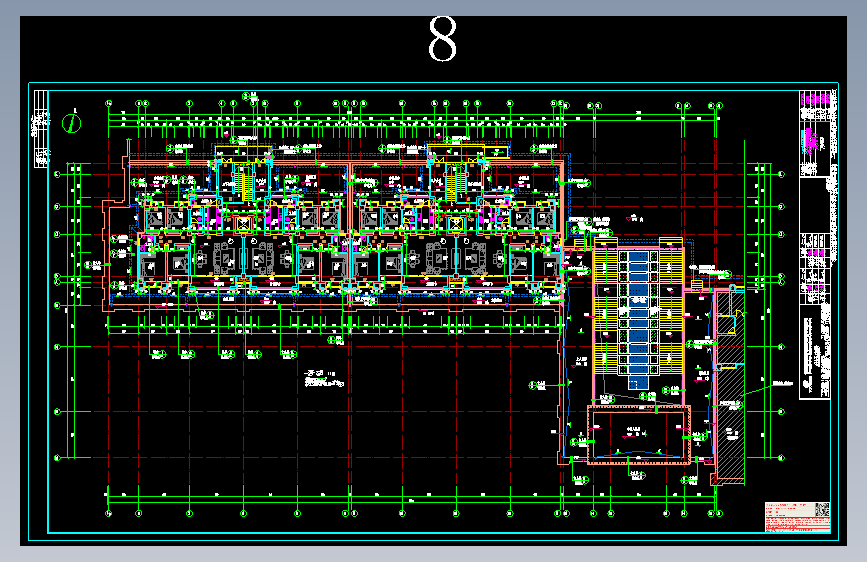Select the revision table at top-left corner
The height and width of the screenshot is (562, 867).
pyautogui.click(x=41, y=128)
